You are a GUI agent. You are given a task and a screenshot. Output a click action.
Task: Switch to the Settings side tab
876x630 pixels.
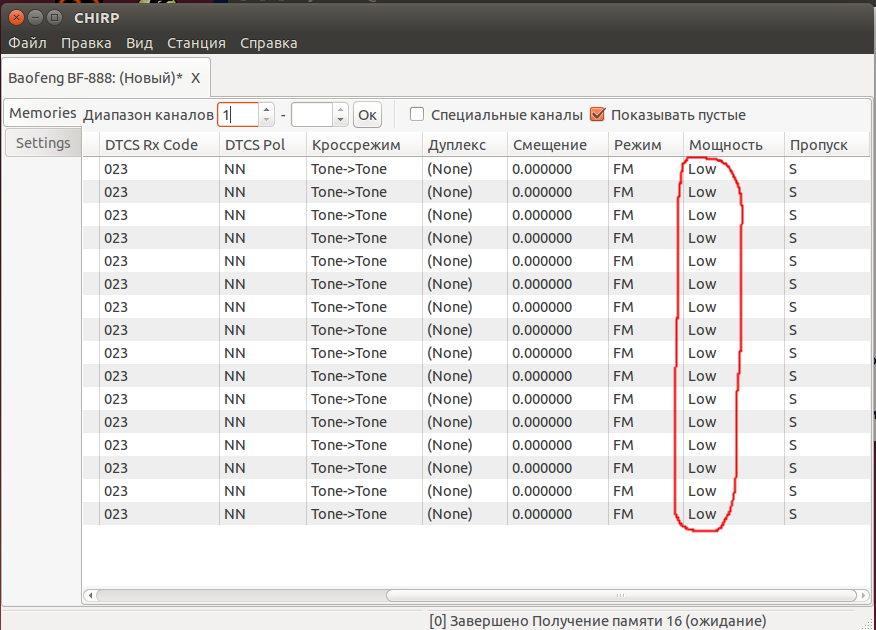[x=43, y=143]
